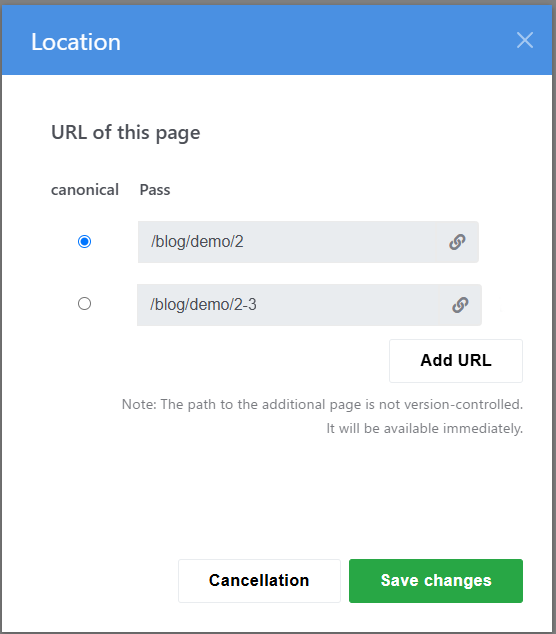556x634 pixels.
Task: Focus the /blog/demo/2-3 path field
Action: coord(288,305)
